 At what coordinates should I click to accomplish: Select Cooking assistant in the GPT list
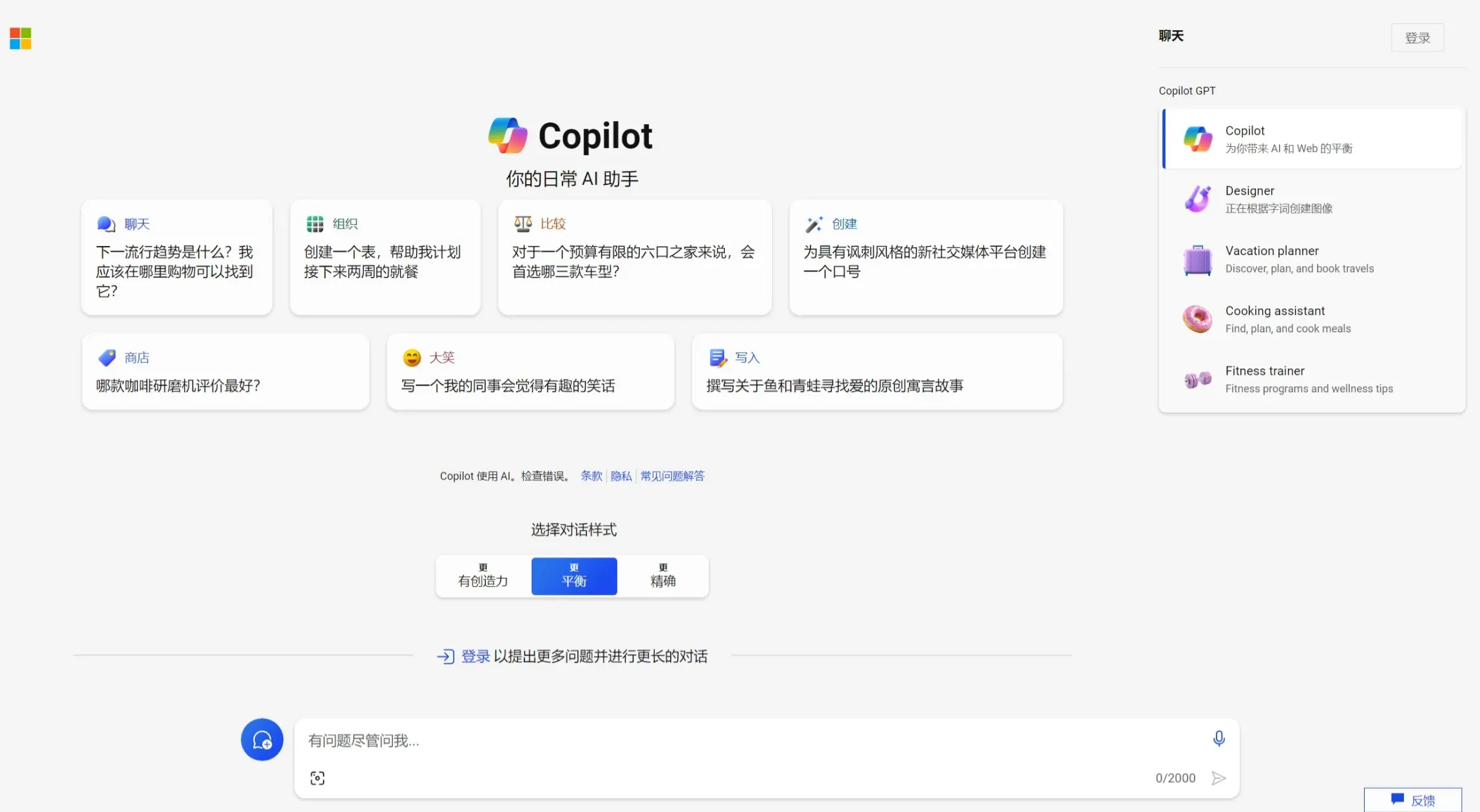pyautogui.click(x=1312, y=319)
